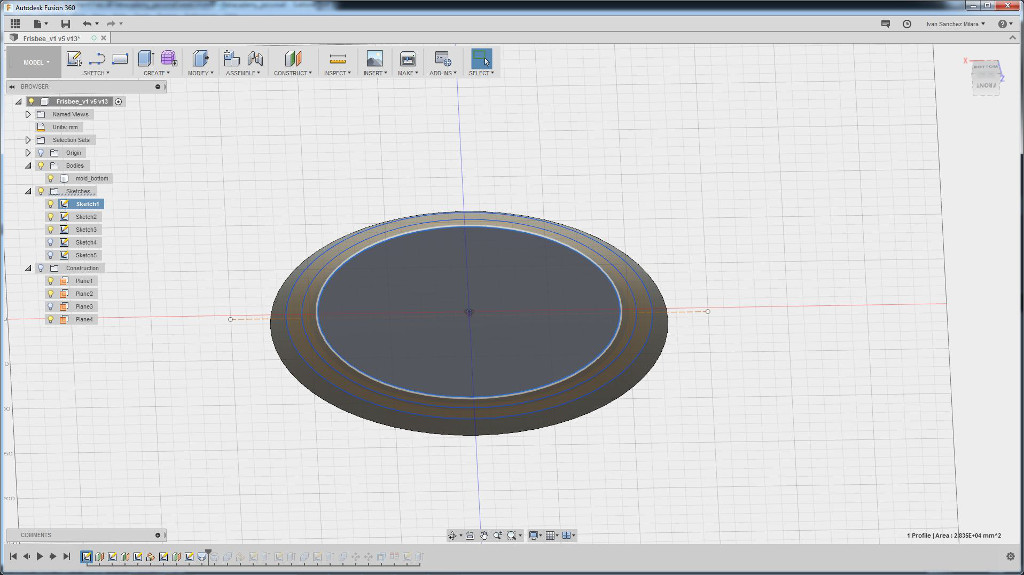Collapse the Sketches folder
Viewport: 1024px width, 575px height.
pyautogui.click(x=28, y=191)
